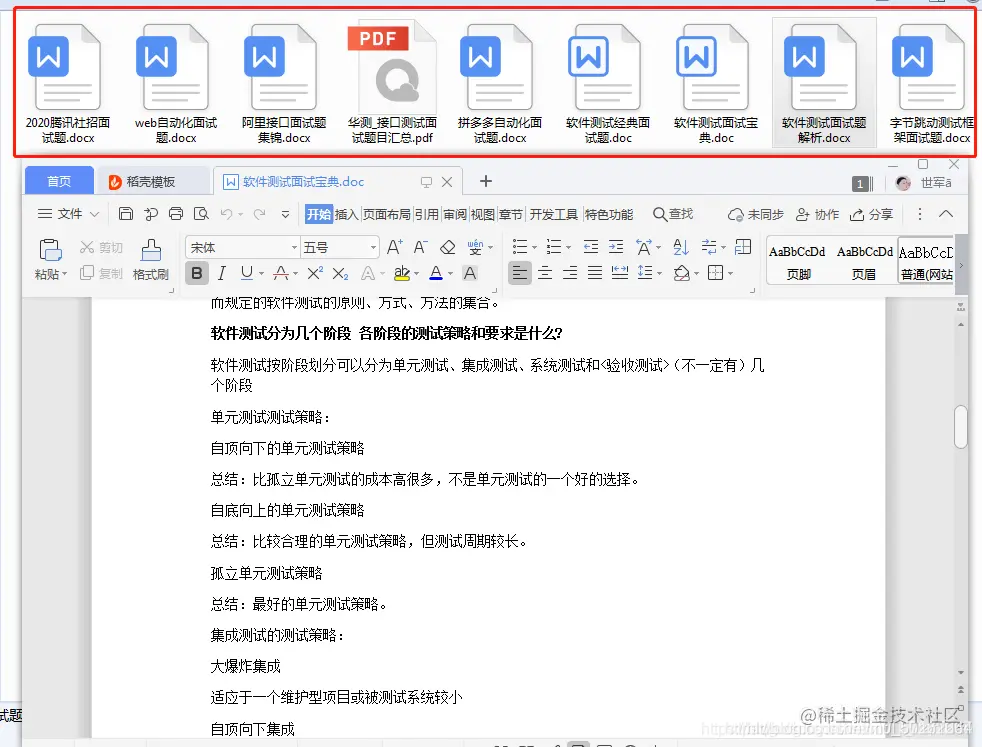
Task: Click the highlight color icon
Action: click(403, 272)
